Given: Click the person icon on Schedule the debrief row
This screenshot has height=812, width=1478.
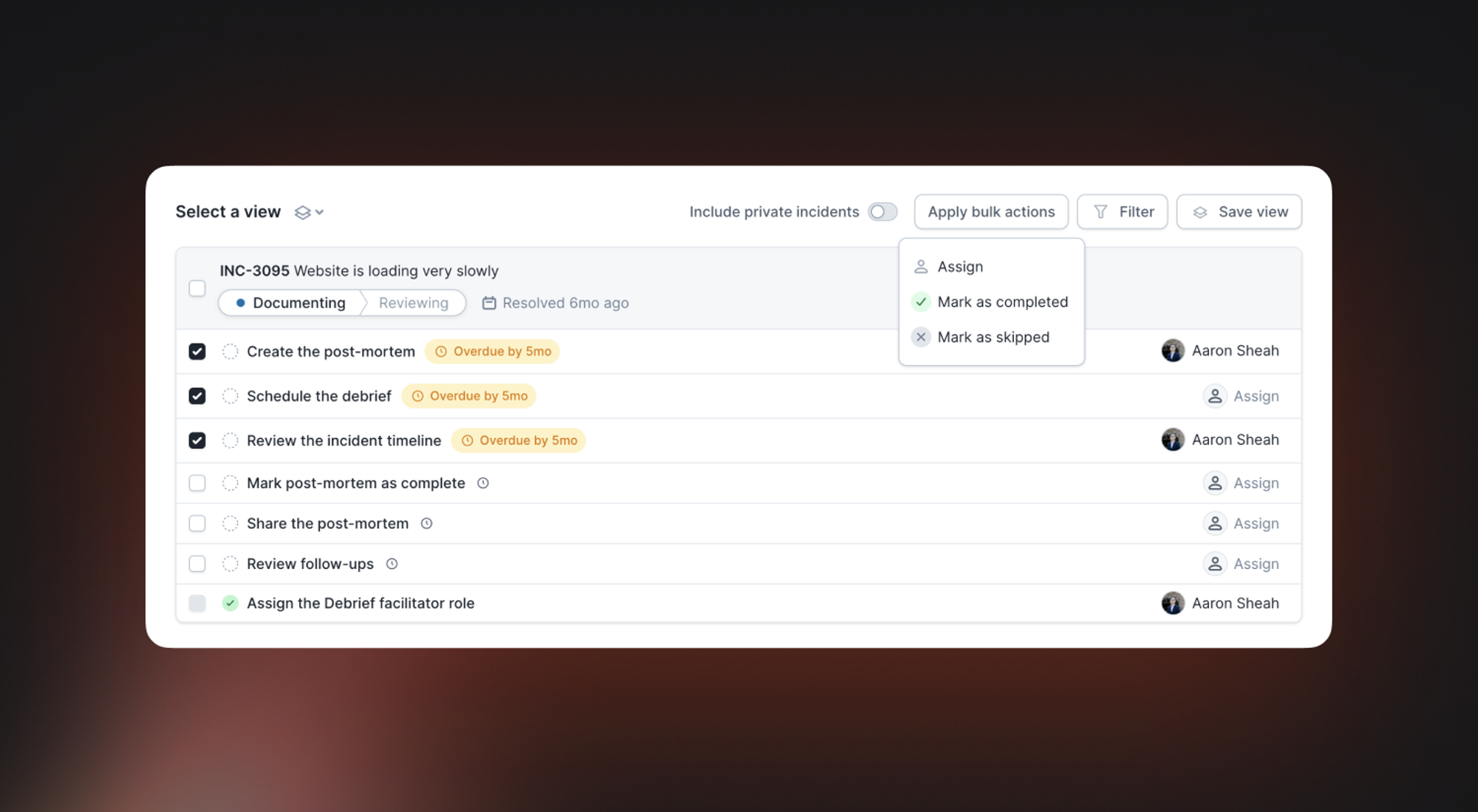Looking at the screenshot, I should tap(1215, 396).
